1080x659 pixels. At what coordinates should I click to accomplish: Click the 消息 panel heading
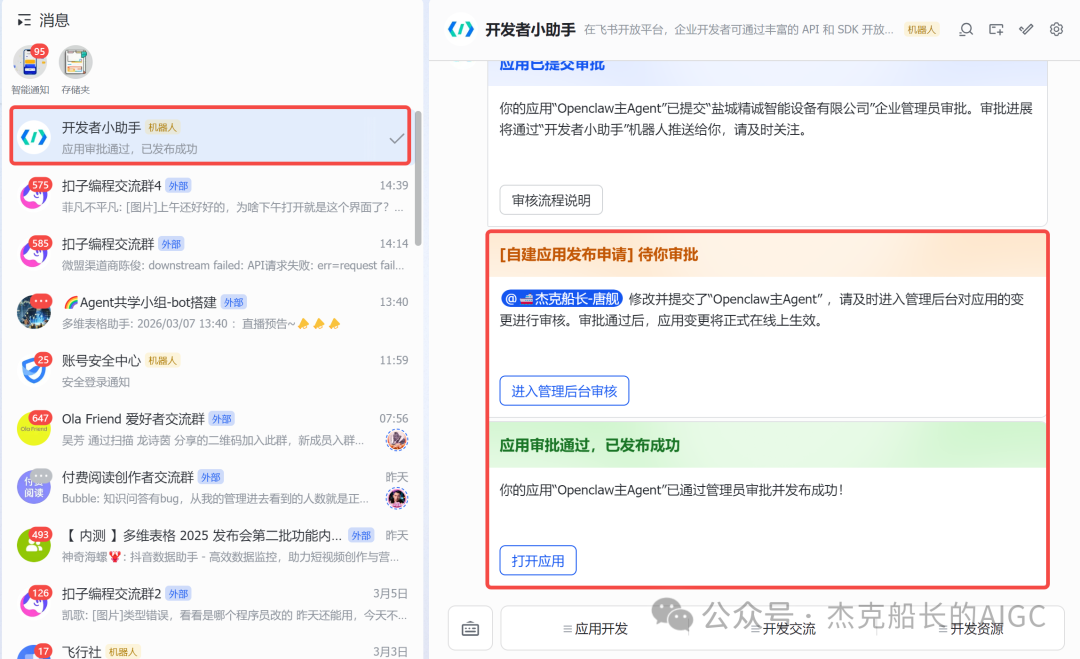click(x=54, y=20)
